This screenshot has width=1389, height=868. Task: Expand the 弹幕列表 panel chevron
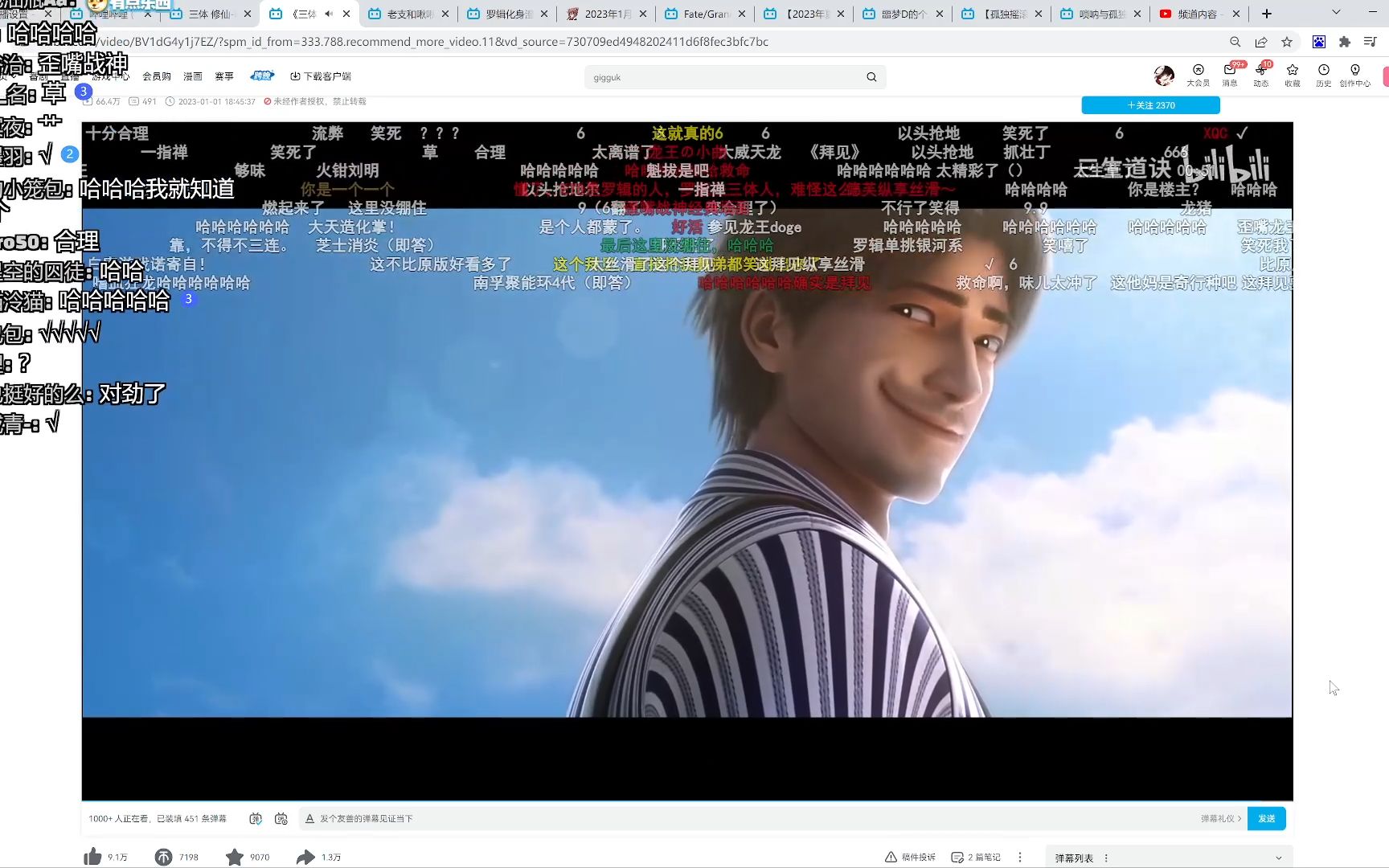pyautogui.click(x=1279, y=858)
